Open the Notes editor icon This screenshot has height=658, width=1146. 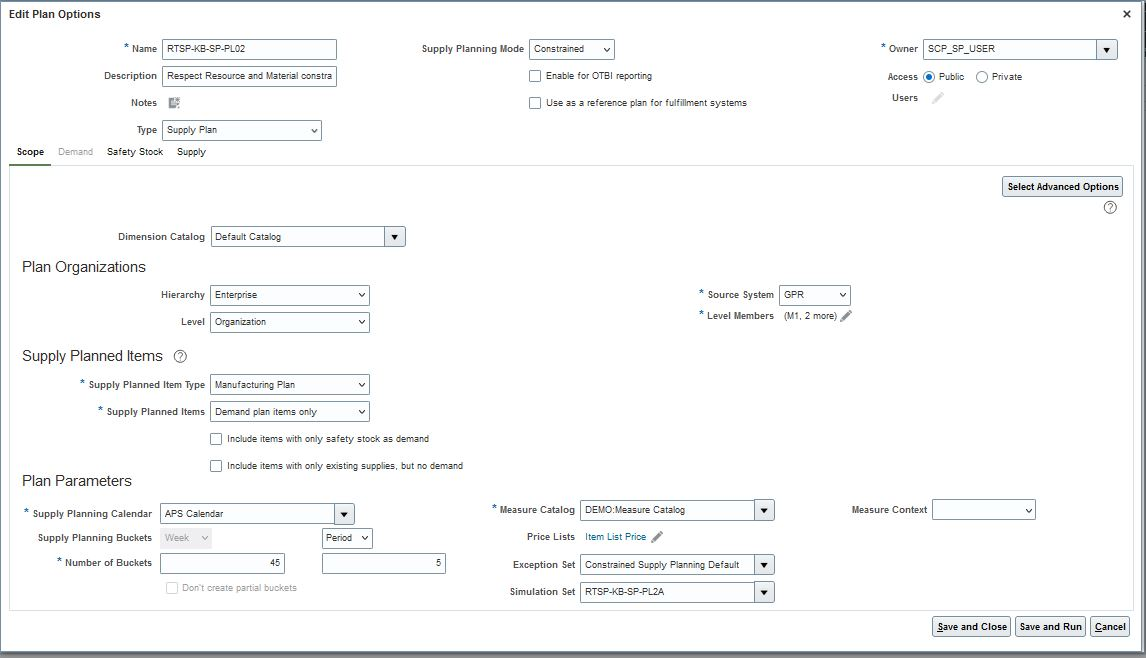click(174, 103)
